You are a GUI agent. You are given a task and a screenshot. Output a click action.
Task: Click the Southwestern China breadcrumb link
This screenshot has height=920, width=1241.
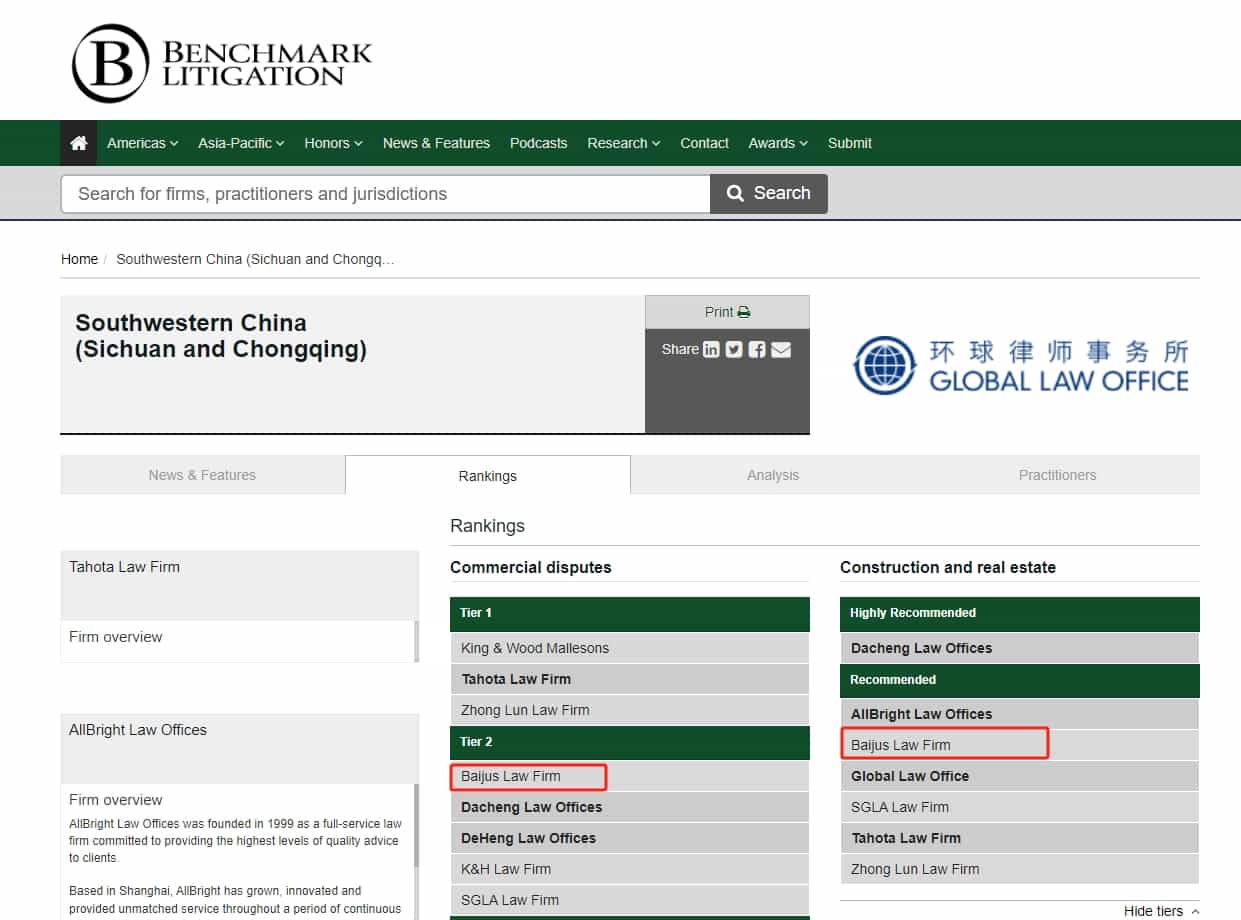255,259
